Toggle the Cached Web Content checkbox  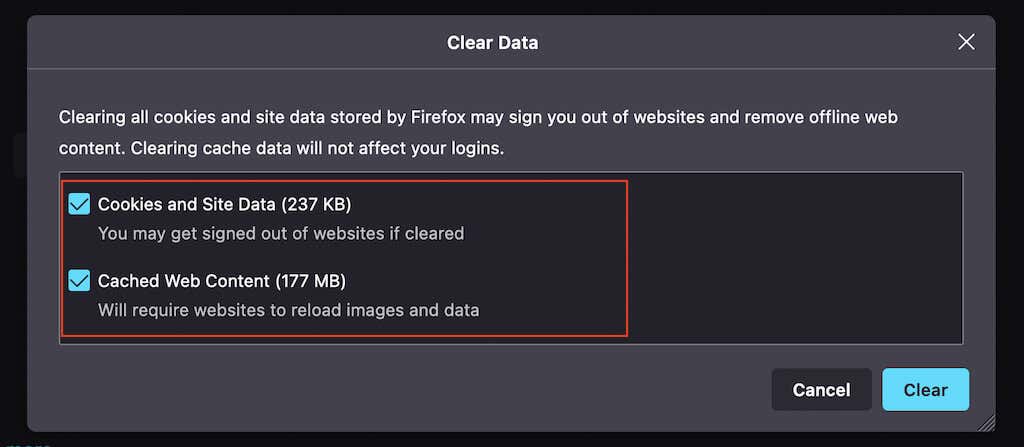(x=79, y=281)
